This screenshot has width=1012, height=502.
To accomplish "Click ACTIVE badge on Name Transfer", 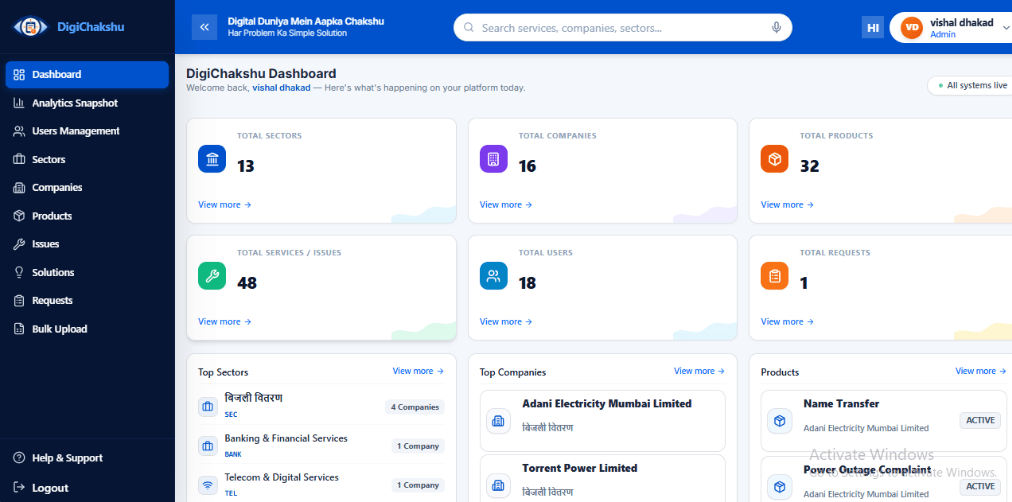I will 980,420.
